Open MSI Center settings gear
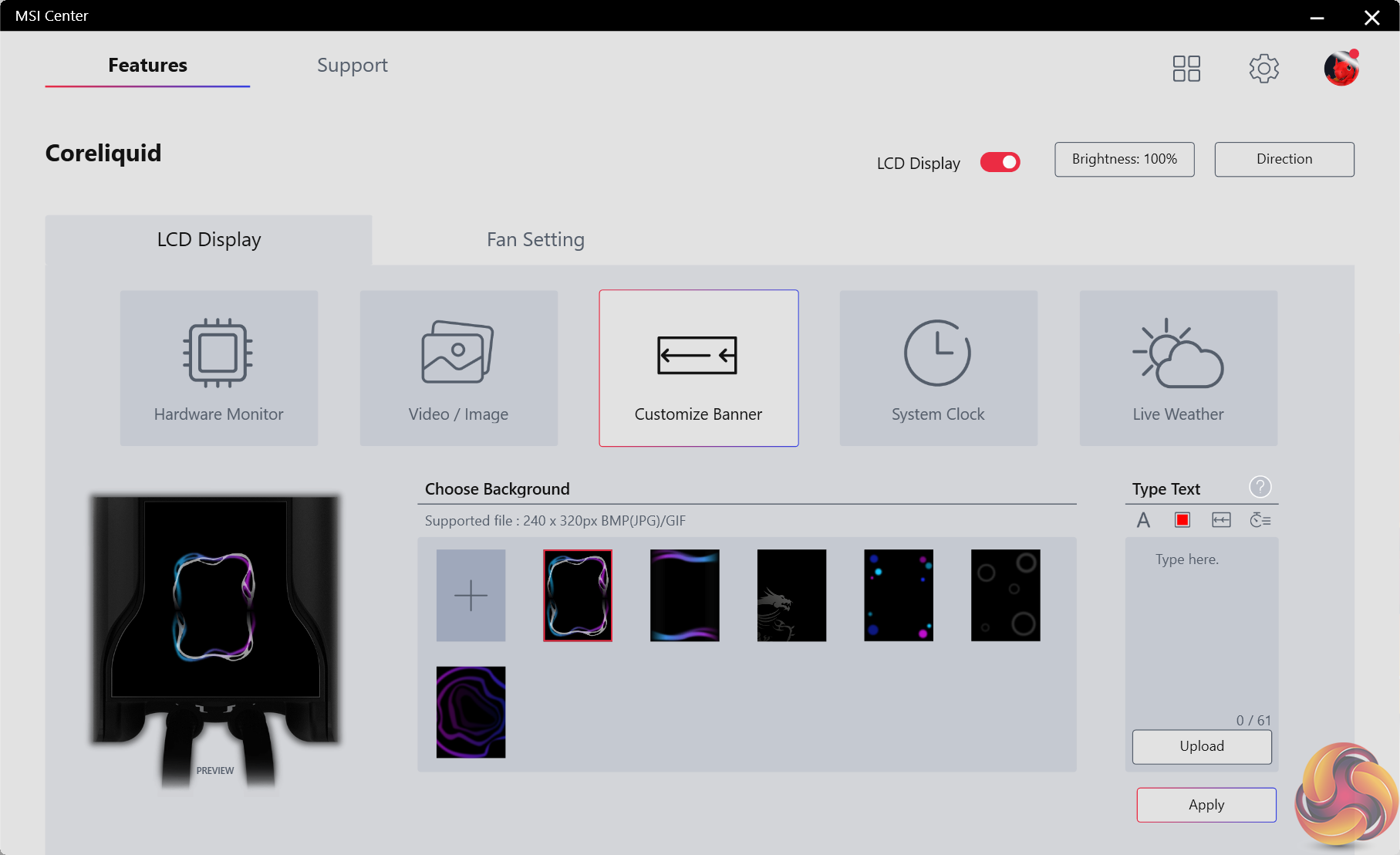The image size is (1400, 855). coord(1263,69)
